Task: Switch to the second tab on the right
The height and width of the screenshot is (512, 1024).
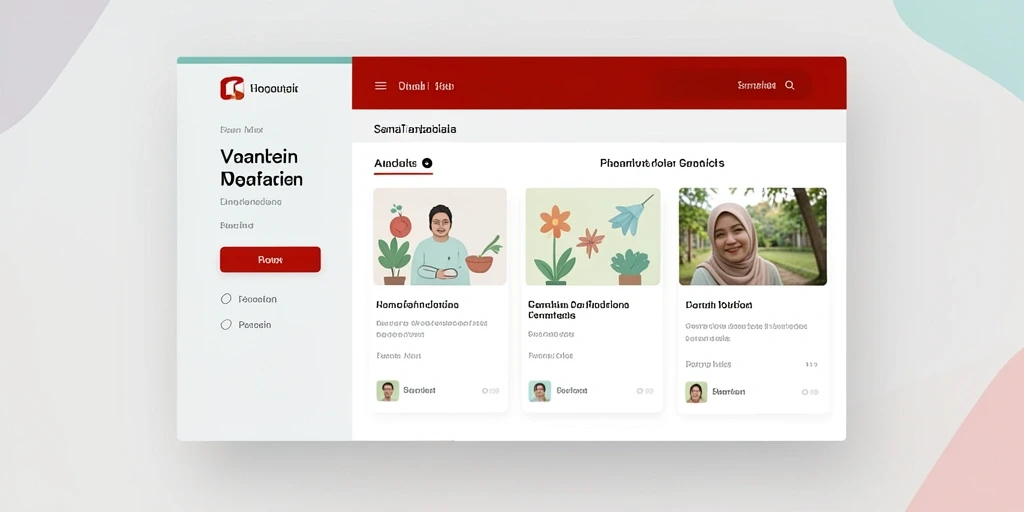Action: [662, 163]
